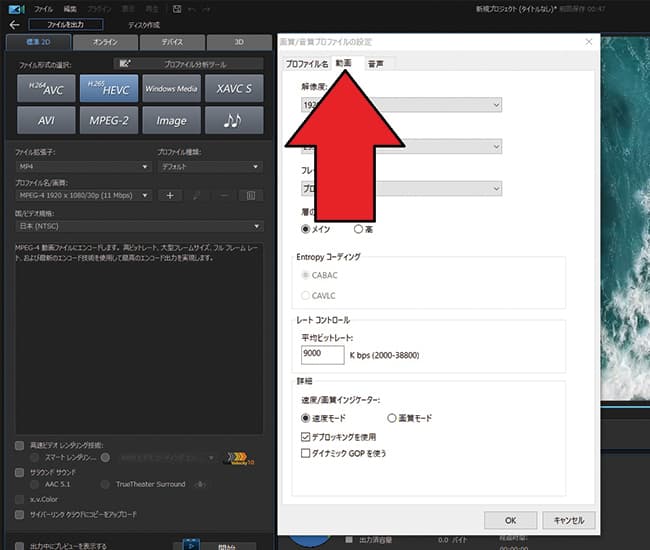
Task: Click the profile details icon
Action: pos(251,195)
